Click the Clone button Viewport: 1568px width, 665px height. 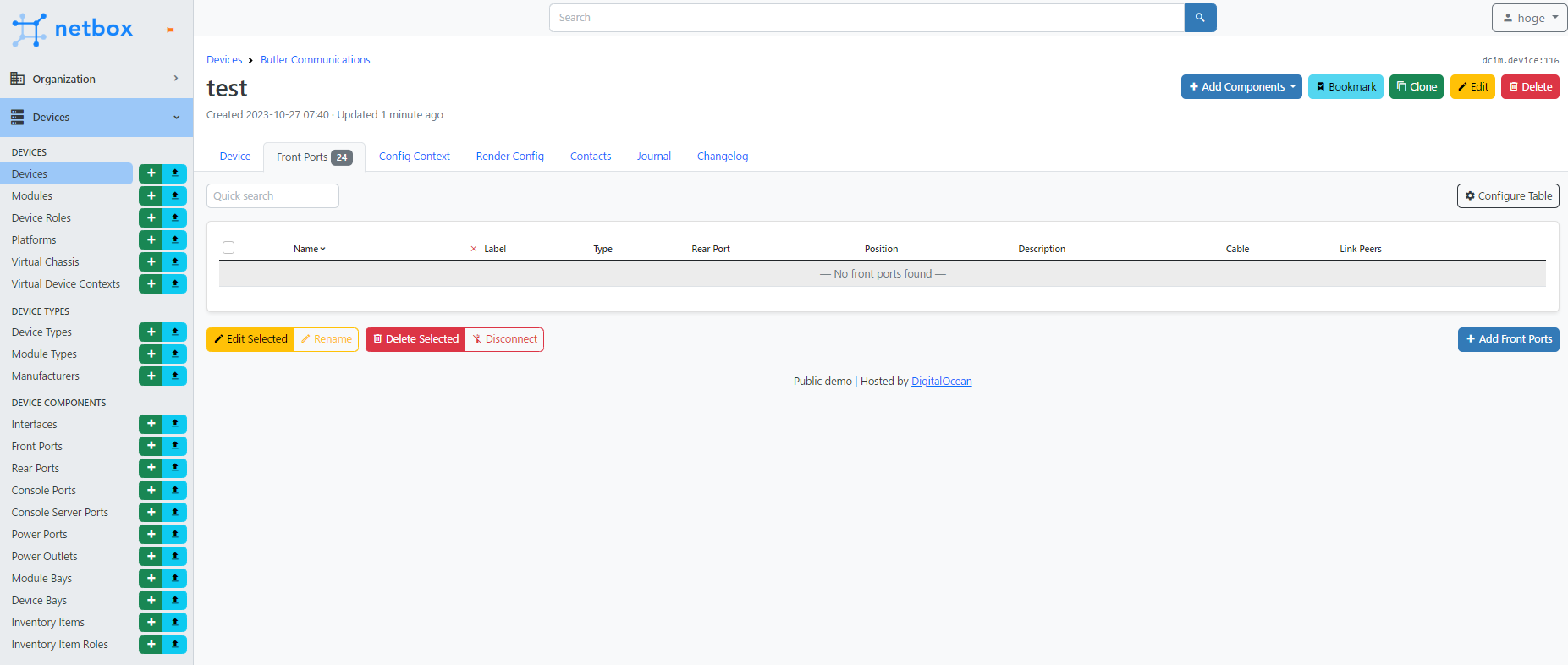[1417, 86]
